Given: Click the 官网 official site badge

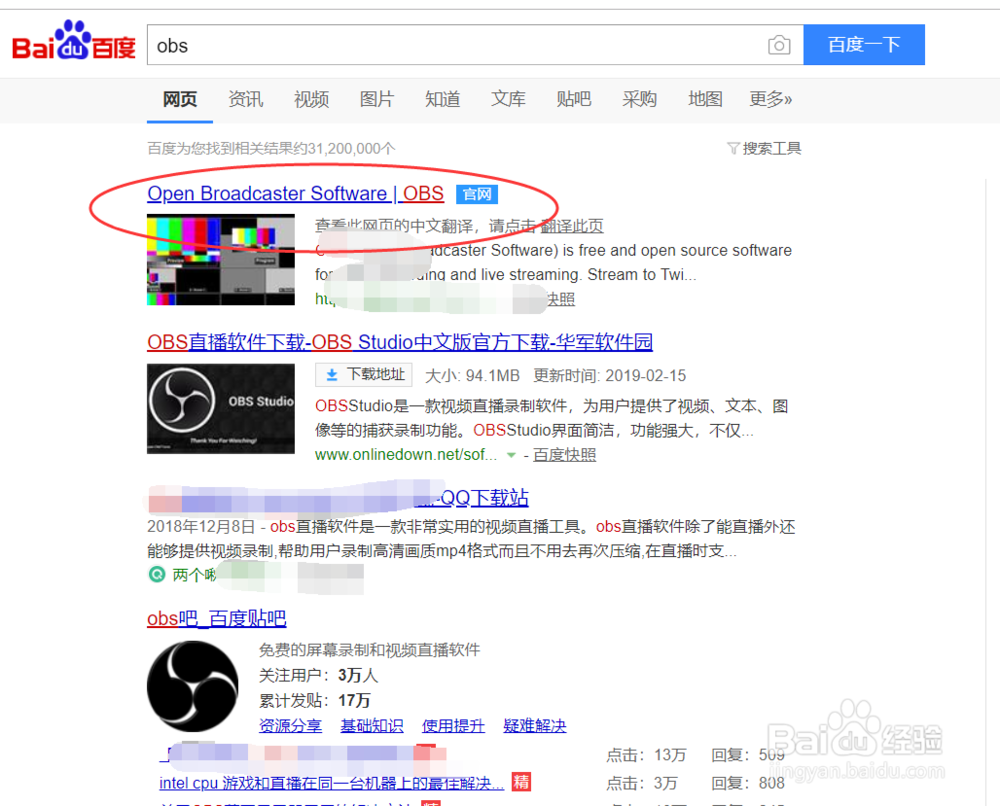Looking at the screenshot, I should click(477, 194).
